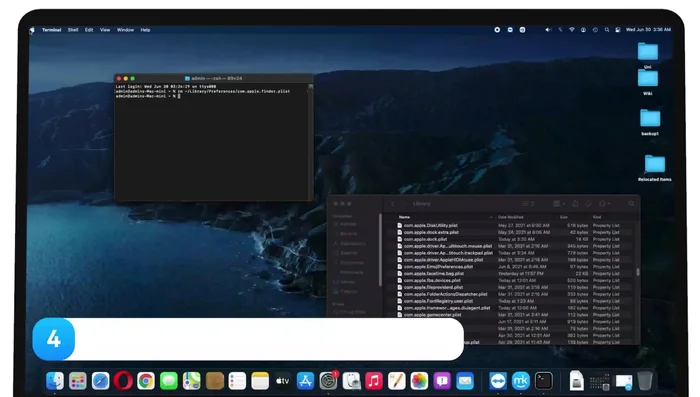The width and height of the screenshot is (700, 397).
Task: Click the back arrow in the Finder Library window
Action: point(393,204)
